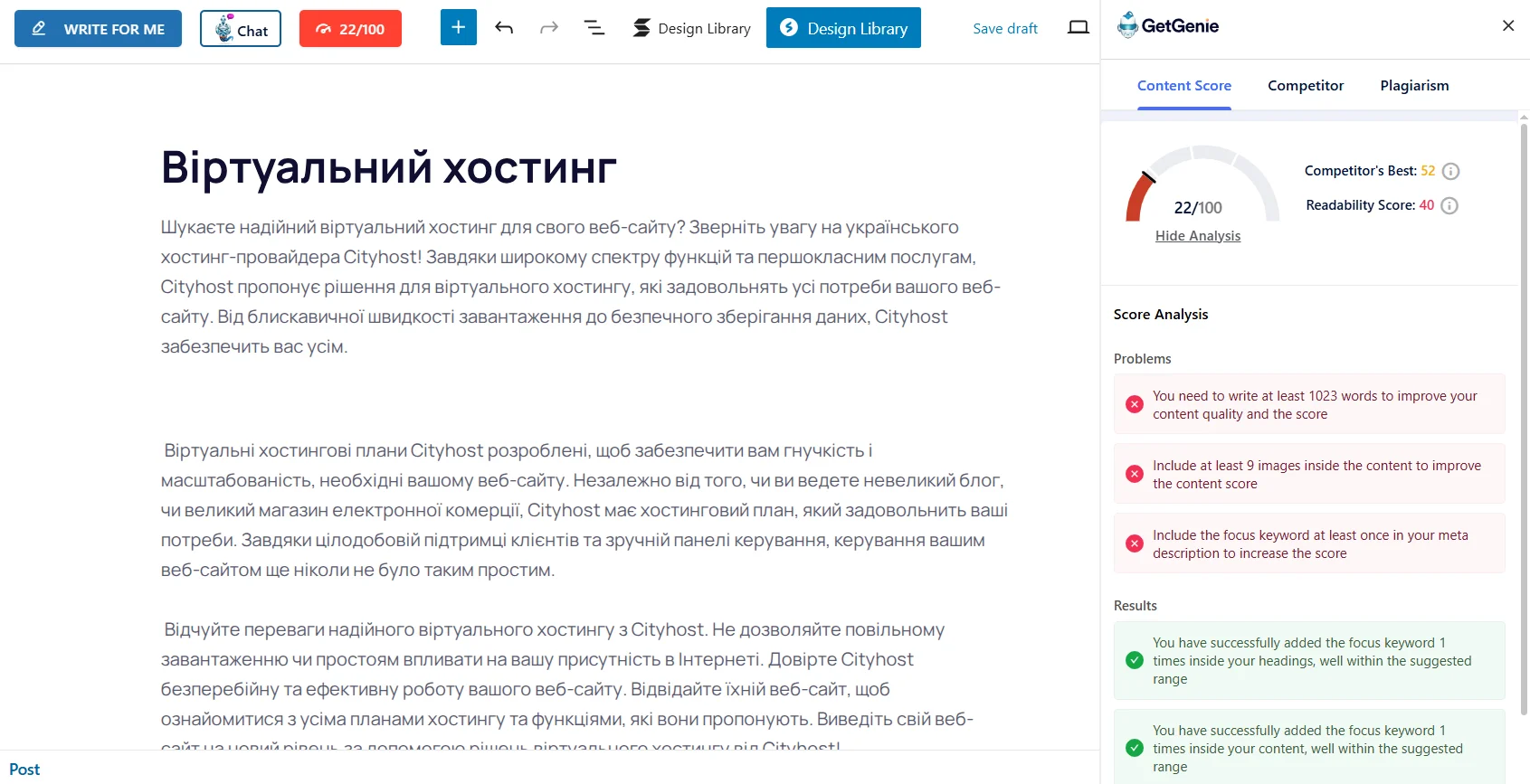Image resolution: width=1530 pixels, height=784 pixels.
Task: Click the error icon for the 1023 words problem
Action: click(x=1135, y=404)
